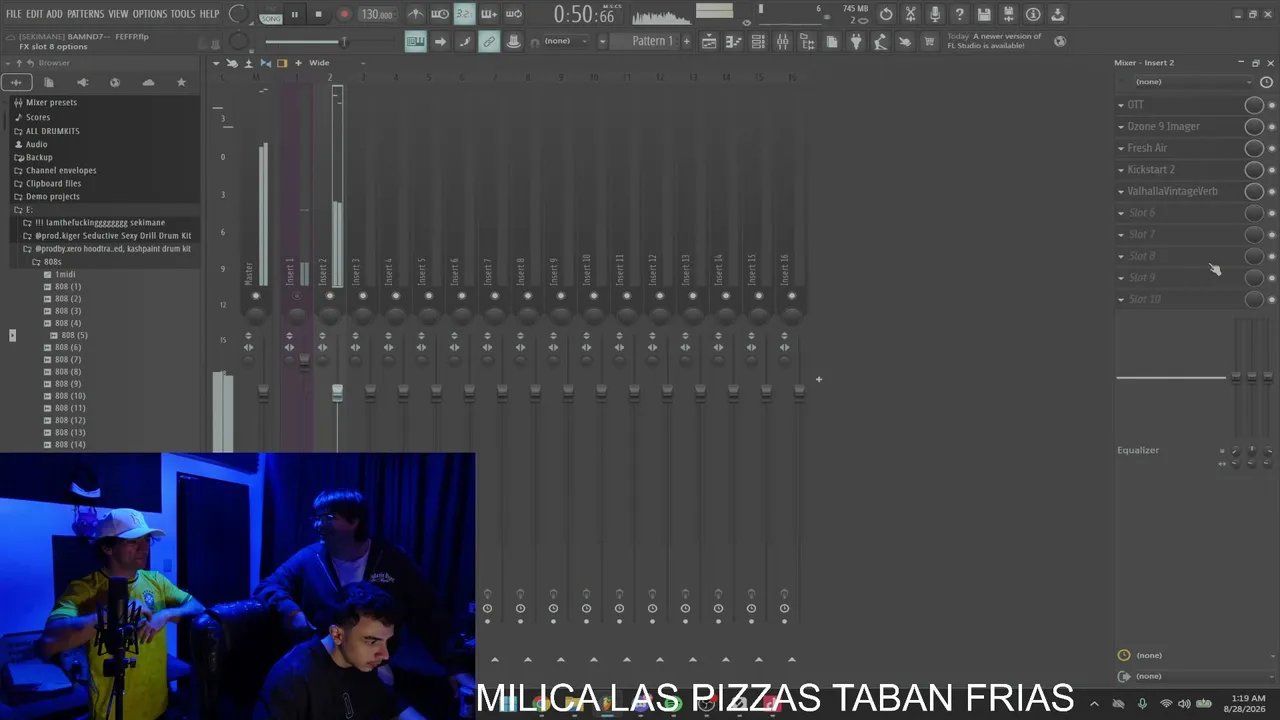Open the ValhallaVintageVerb slot arrow
Screen dimensions: 1280x720
click(x=1121, y=191)
